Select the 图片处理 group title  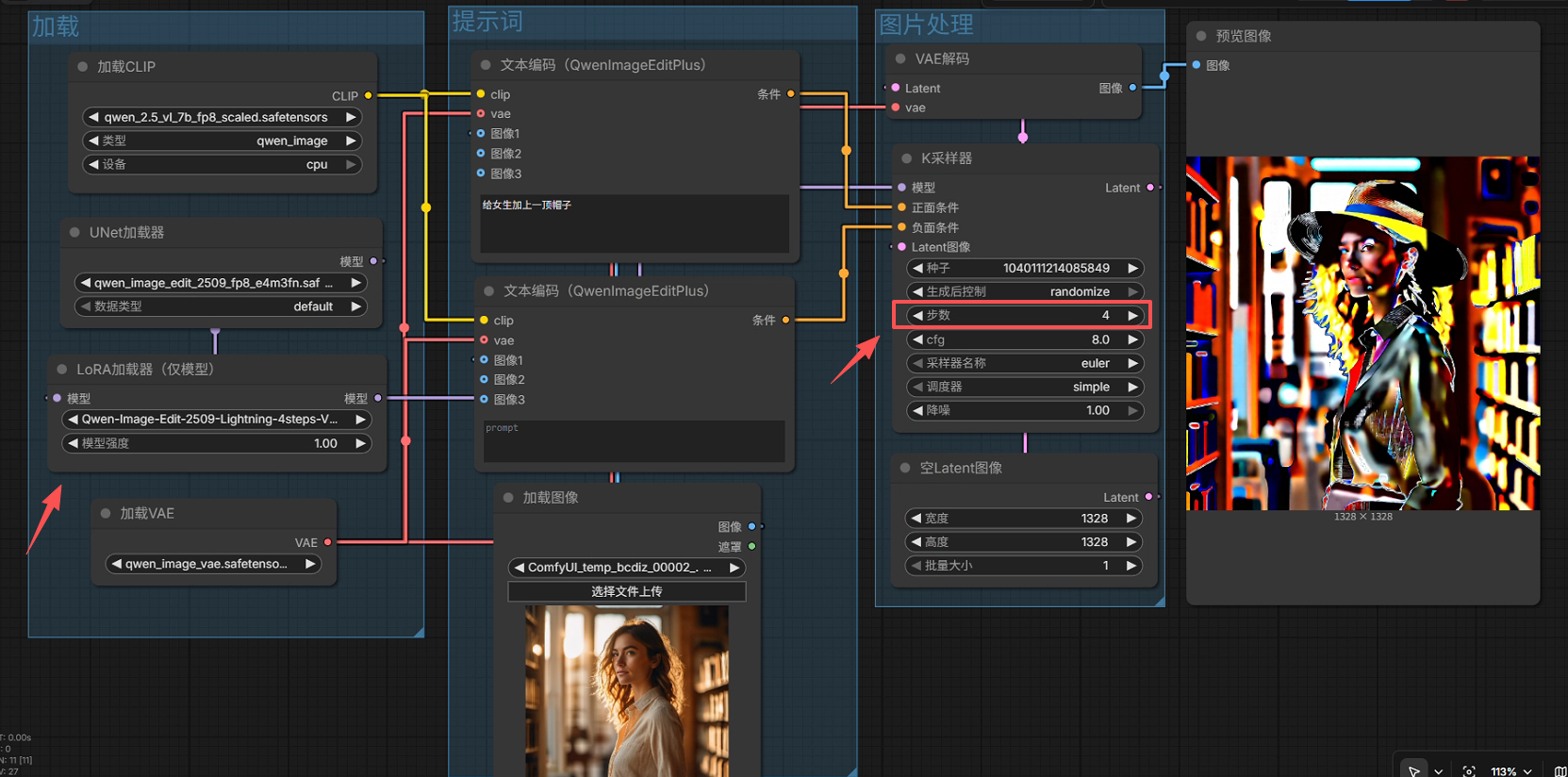[x=926, y=25]
